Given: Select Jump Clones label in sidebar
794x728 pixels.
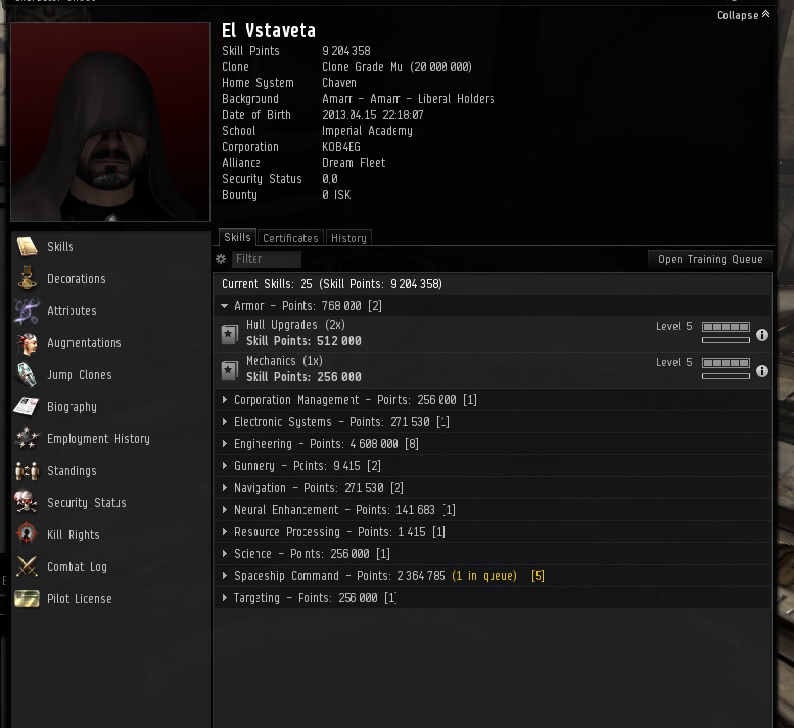Looking at the screenshot, I should tap(79, 375).
